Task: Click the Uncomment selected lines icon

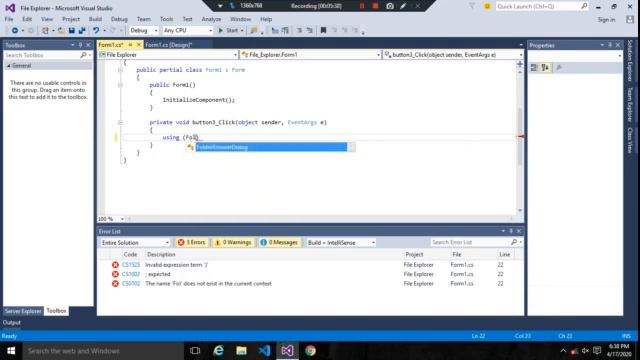Action: pyautogui.click(x=310, y=30)
